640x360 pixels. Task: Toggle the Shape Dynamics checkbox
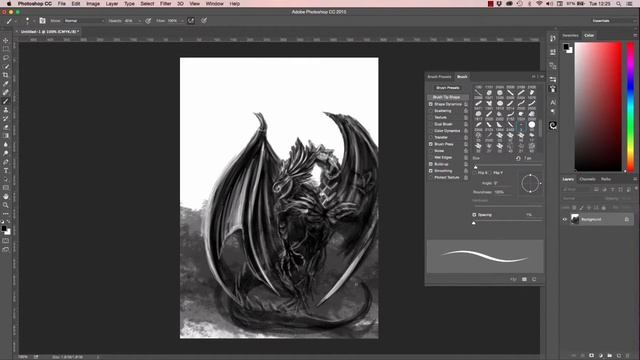431,104
